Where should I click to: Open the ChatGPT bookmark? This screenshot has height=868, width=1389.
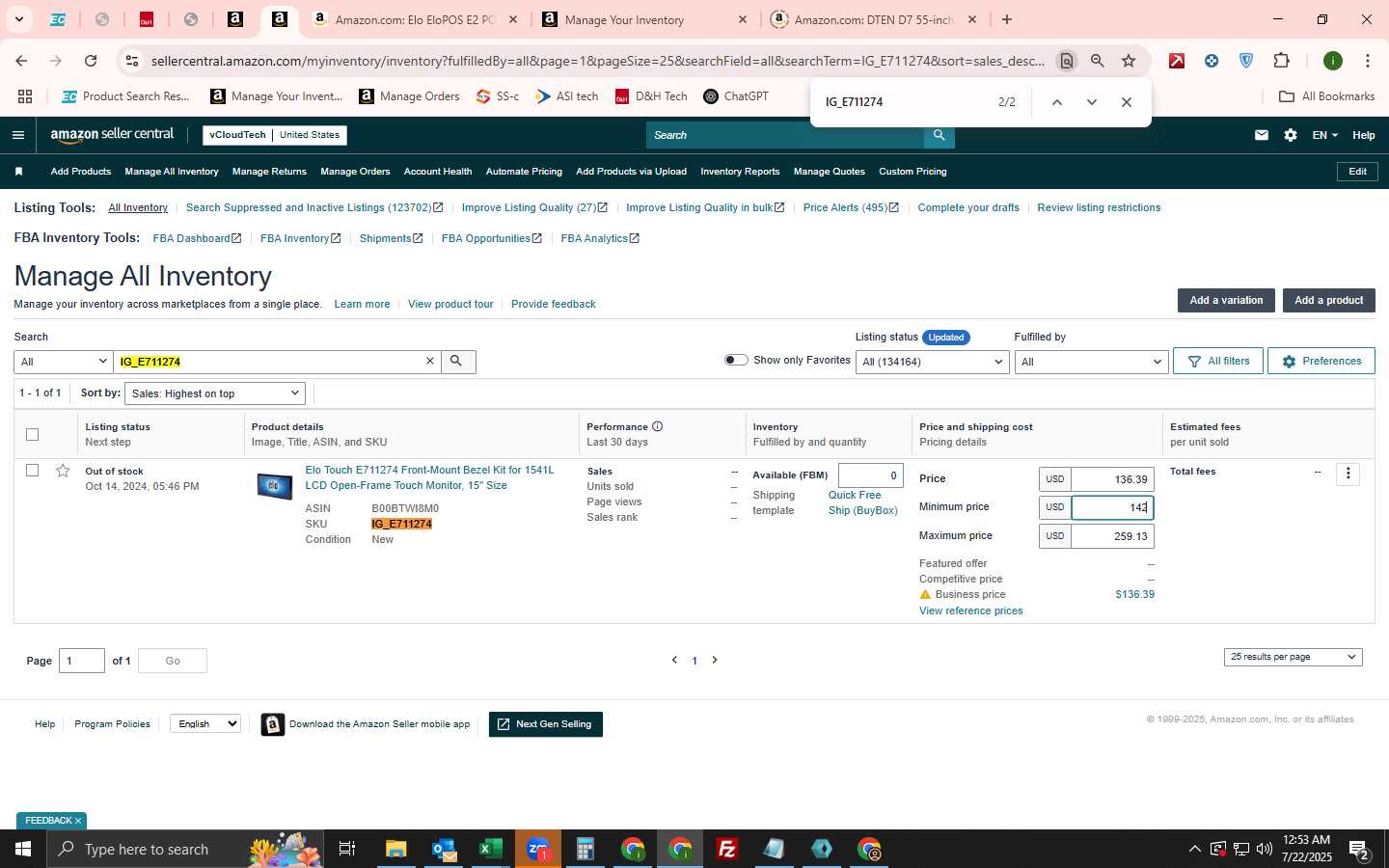(735, 96)
